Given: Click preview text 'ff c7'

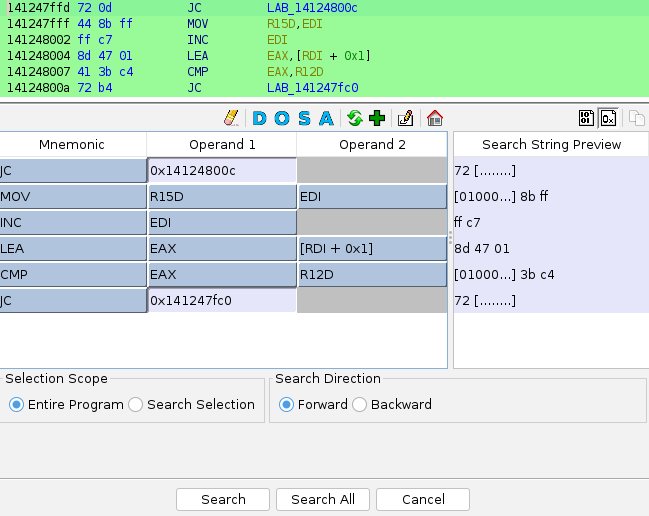Looking at the screenshot, I should (x=467, y=223).
